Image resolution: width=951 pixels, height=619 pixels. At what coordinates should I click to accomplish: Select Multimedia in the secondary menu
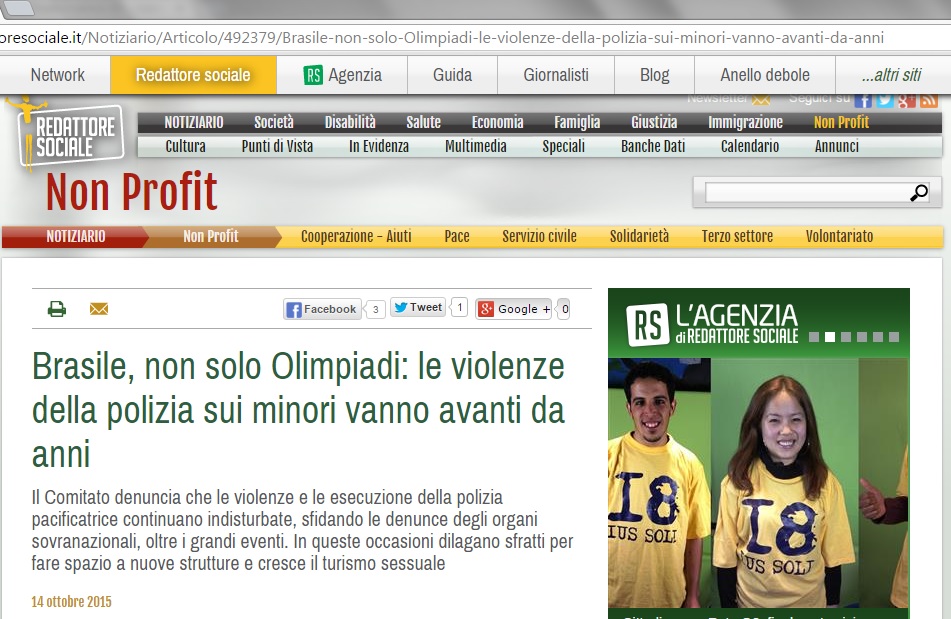point(475,146)
